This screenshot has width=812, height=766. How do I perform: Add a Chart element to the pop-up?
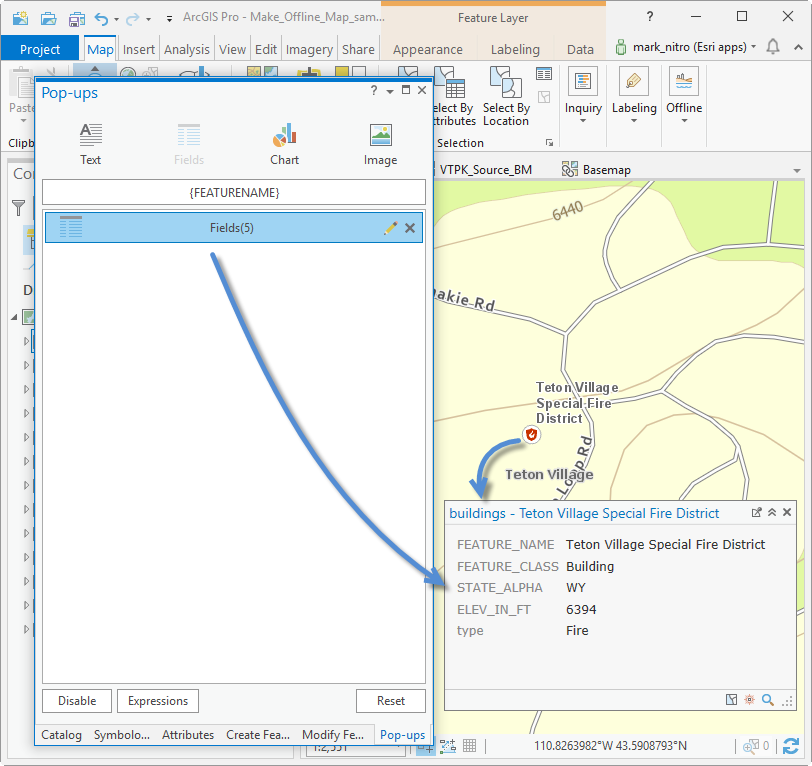284,144
